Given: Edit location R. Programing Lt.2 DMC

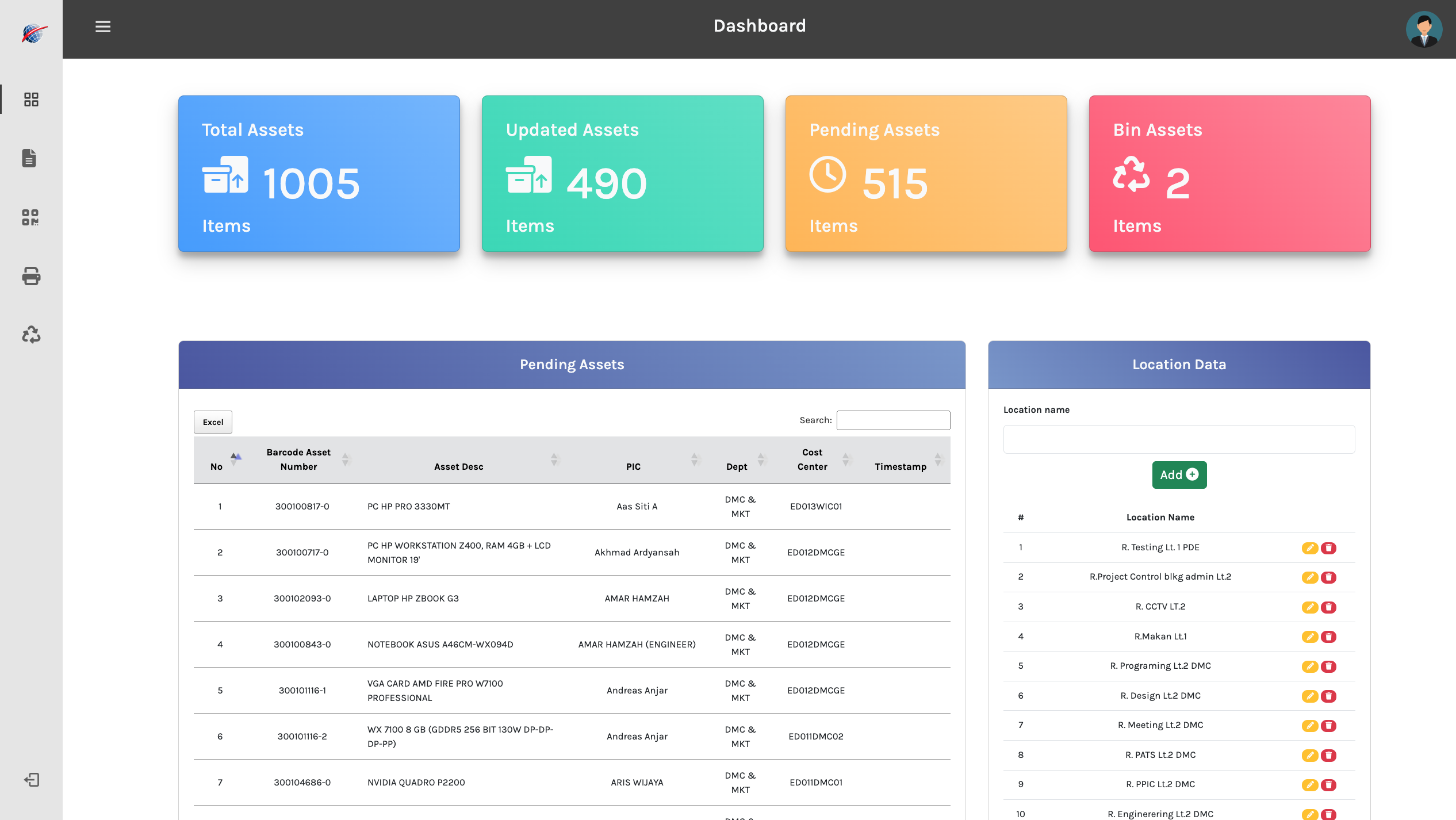Looking at the screenshot, I should click(x=1310, y=666).
